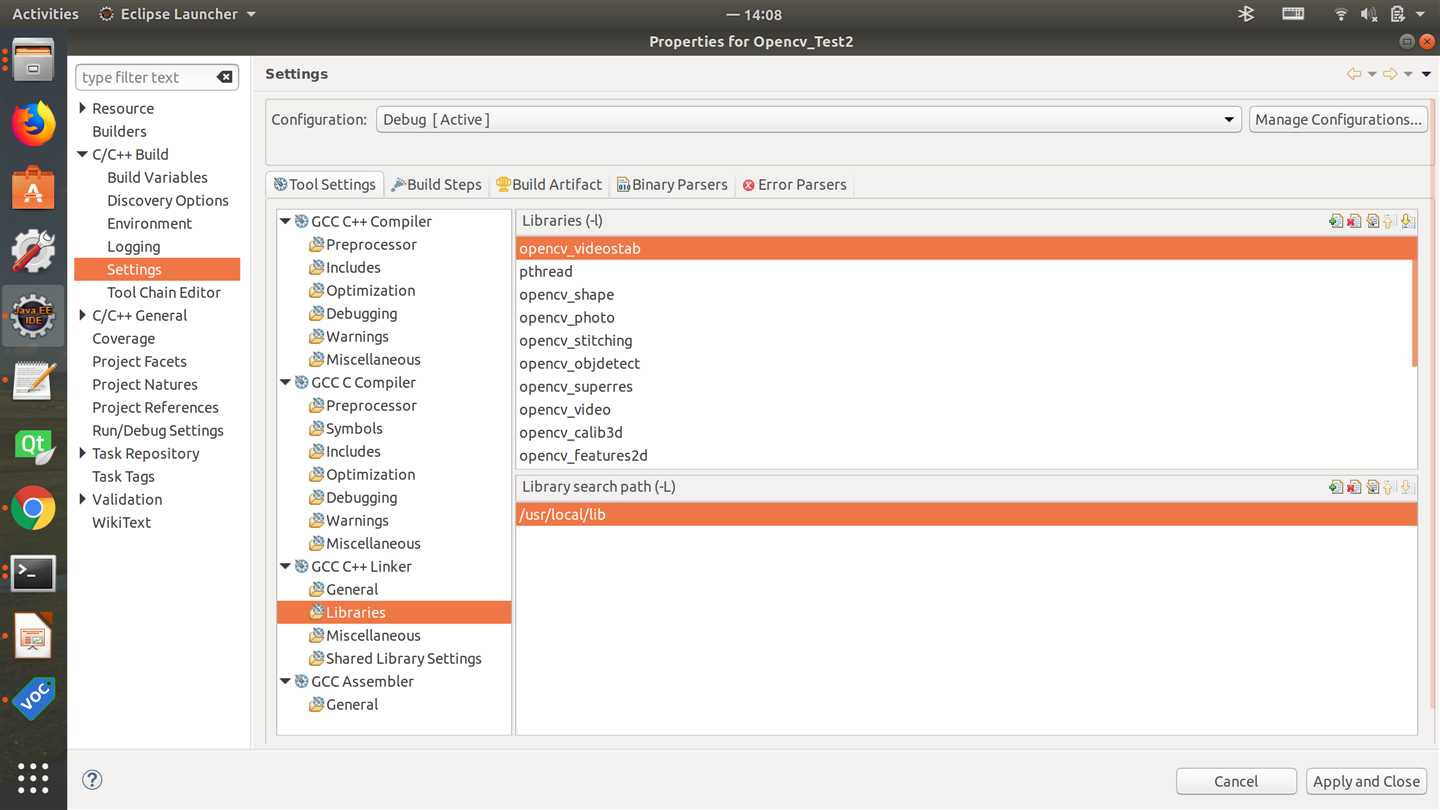Switch to the Build Steps tab

click(x=436, y=184)
